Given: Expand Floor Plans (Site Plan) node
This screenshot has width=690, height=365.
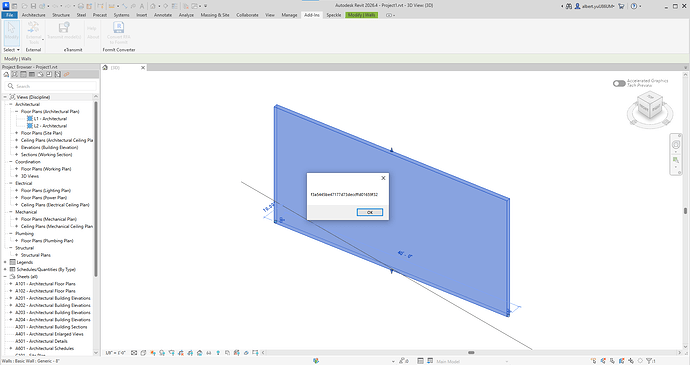Looking at the screenshot, I should click(x=17, y=133).
